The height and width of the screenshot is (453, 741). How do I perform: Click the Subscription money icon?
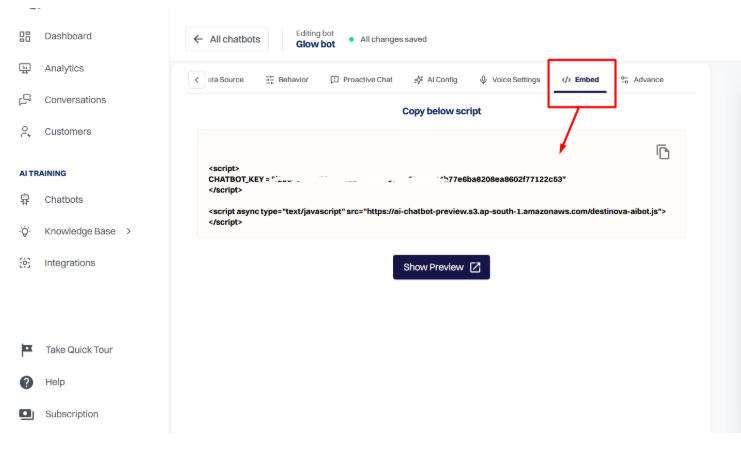pos(26,414)
